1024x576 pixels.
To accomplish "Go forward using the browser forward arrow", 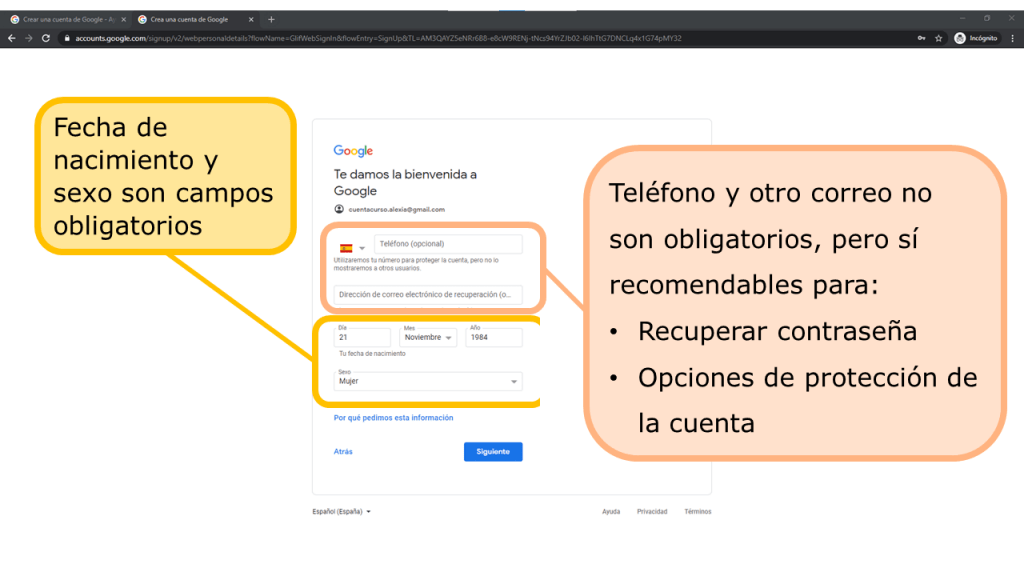I will [29, 39].
